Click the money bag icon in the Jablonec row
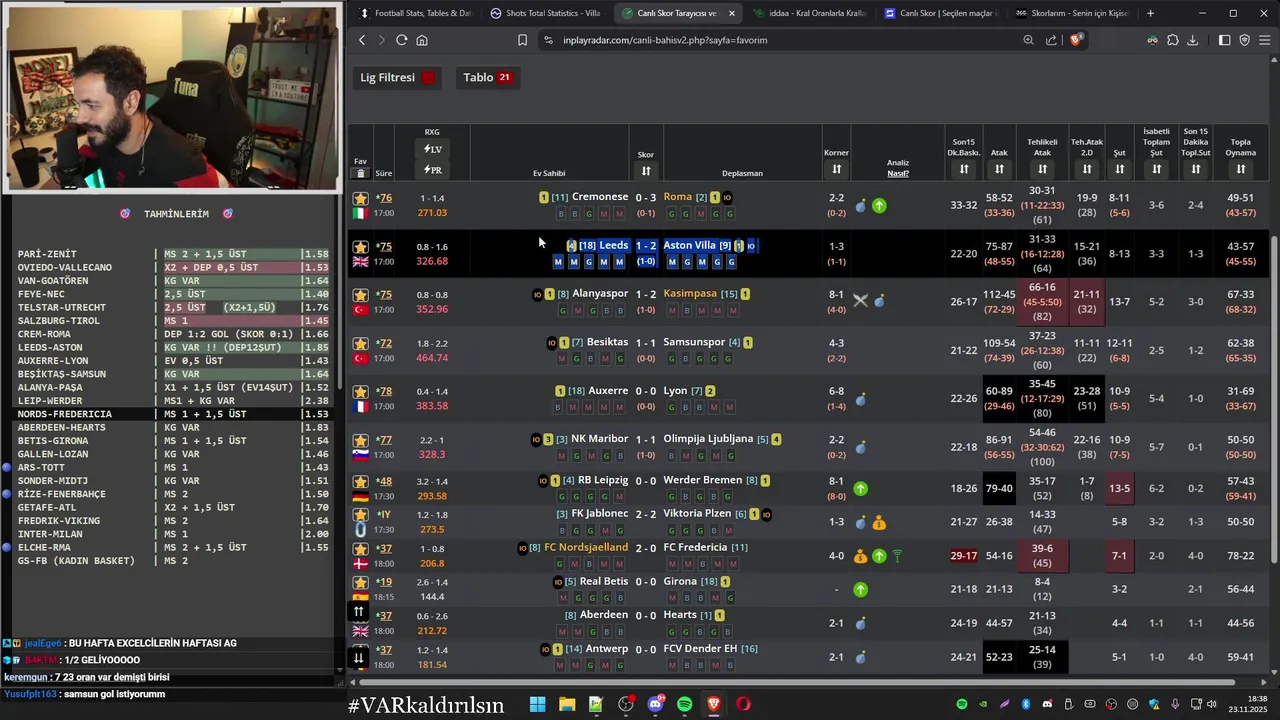This screenshot has width=1280, height=720. (879, 522)
